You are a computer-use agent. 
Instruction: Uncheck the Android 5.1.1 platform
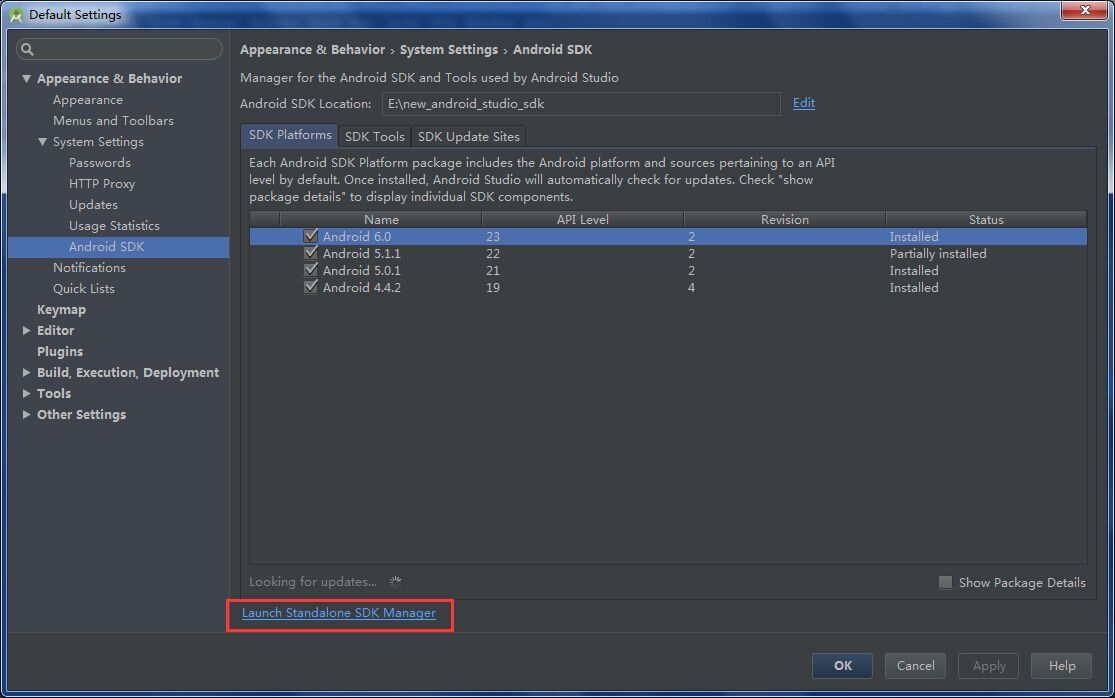click(x=310, y=254)
